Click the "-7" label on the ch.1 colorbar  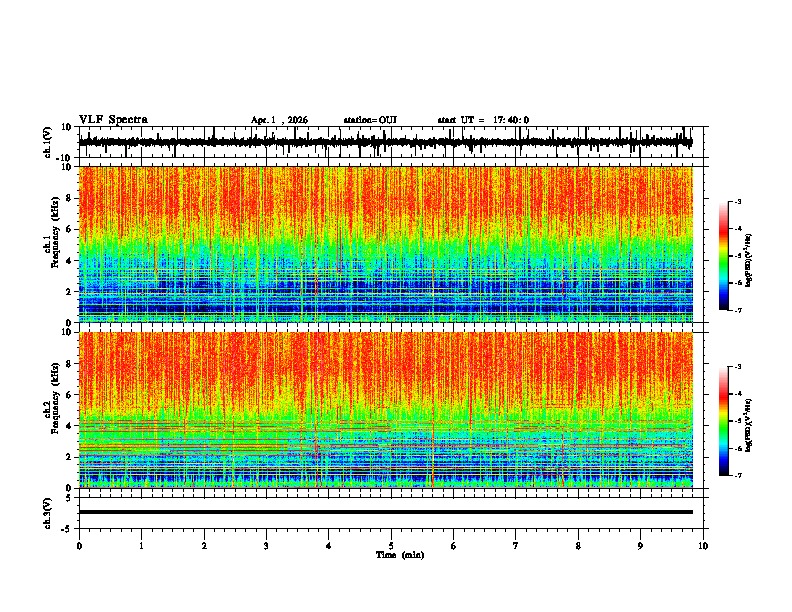(738, 310)
